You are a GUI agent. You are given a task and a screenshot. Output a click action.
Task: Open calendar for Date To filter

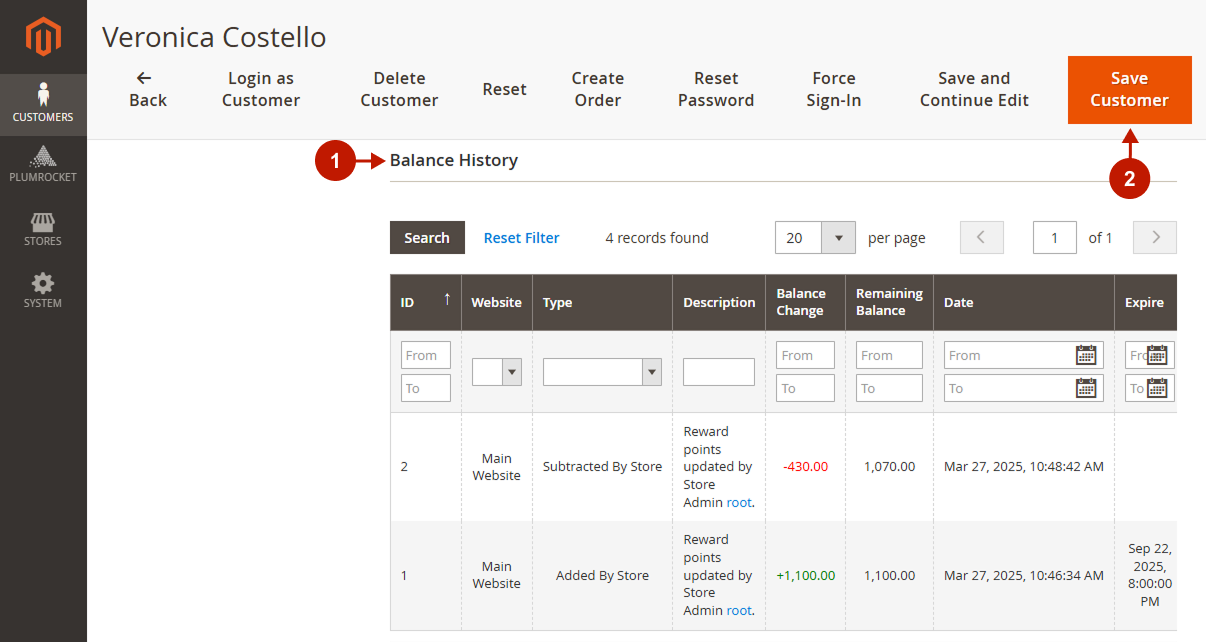pos(1086,388)
